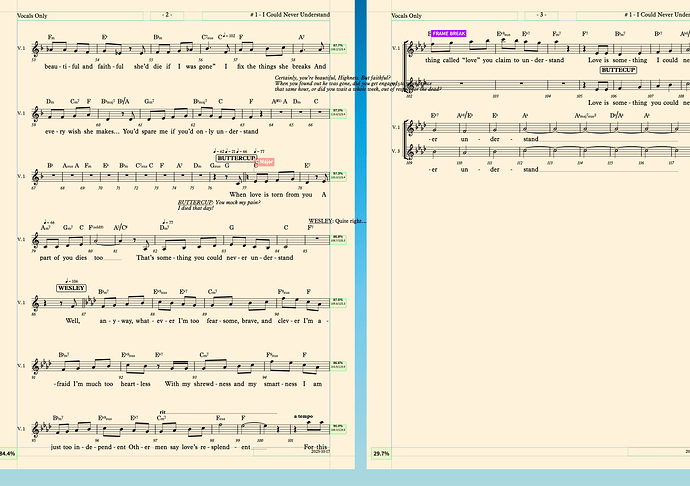The image size is (690, 486).
Task: Click the lyric 'thing called "love"' on page 3
Action: point(452,60)
